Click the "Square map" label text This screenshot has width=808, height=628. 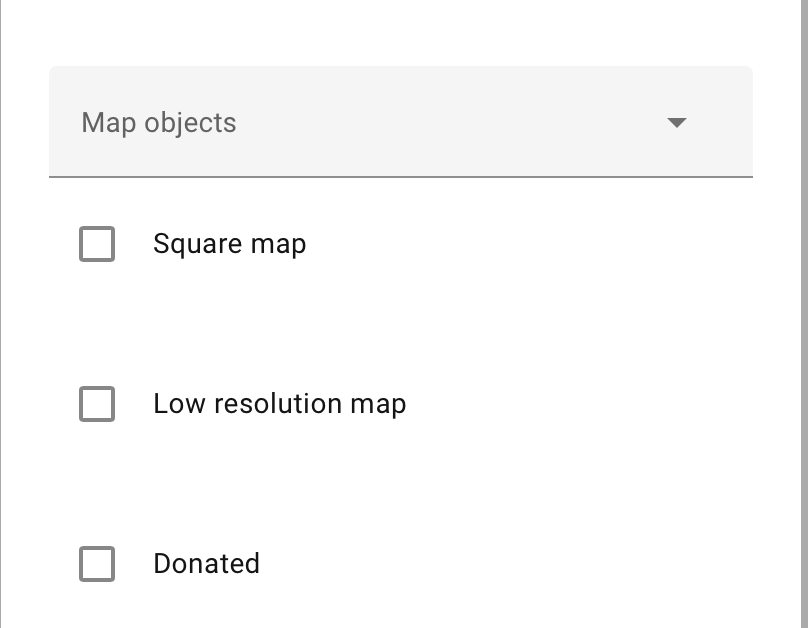pyautogui.click(x=229, y=244)
